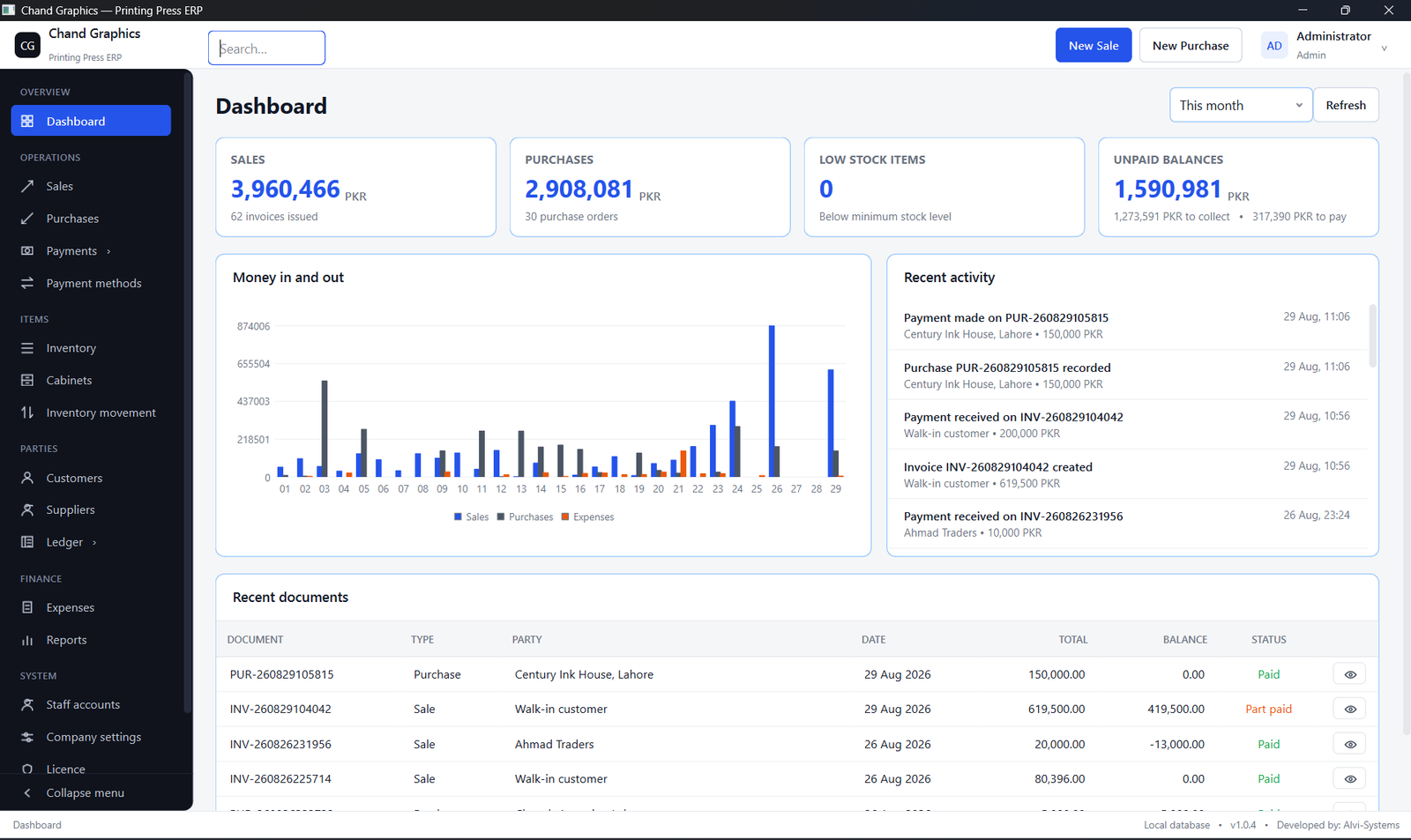Click the CG company logo

27,45
